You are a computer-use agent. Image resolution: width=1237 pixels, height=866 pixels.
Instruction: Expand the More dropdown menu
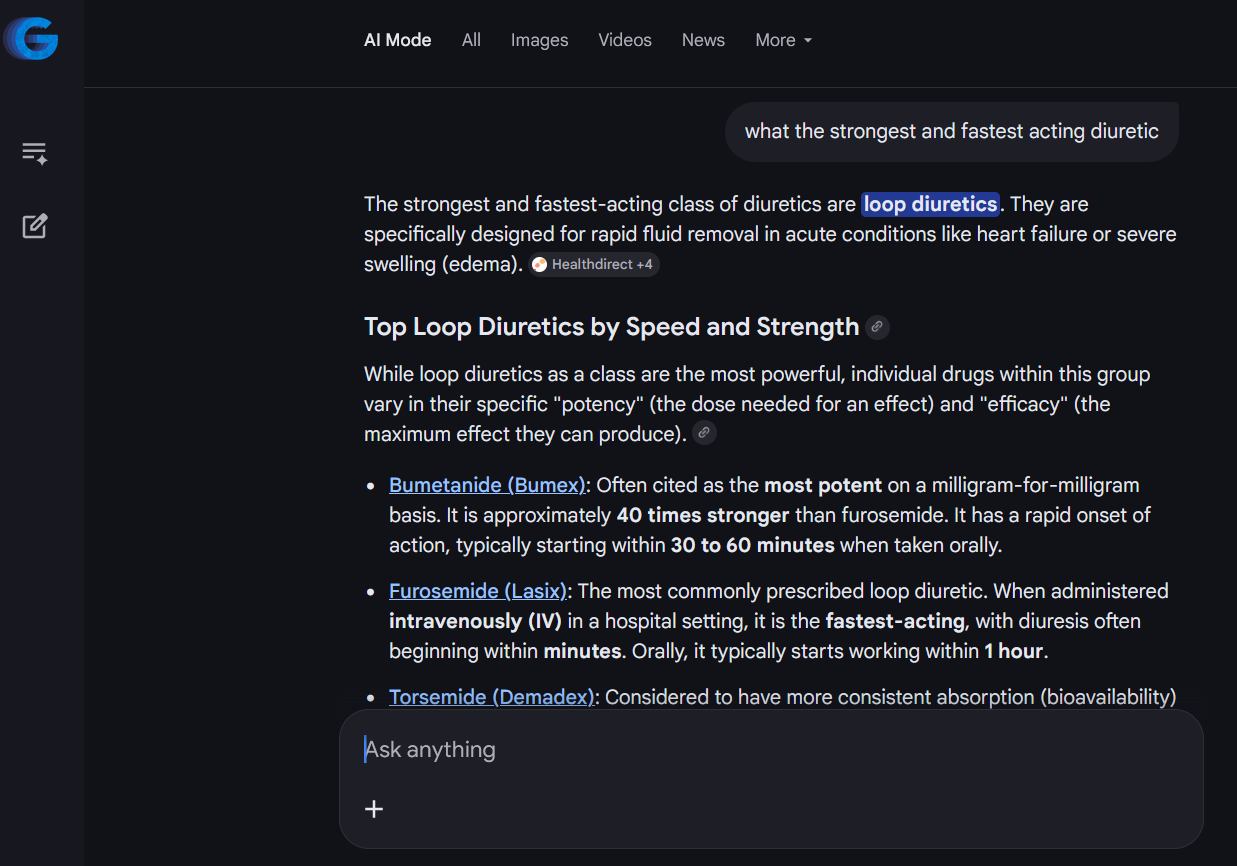tap(783, 40)
